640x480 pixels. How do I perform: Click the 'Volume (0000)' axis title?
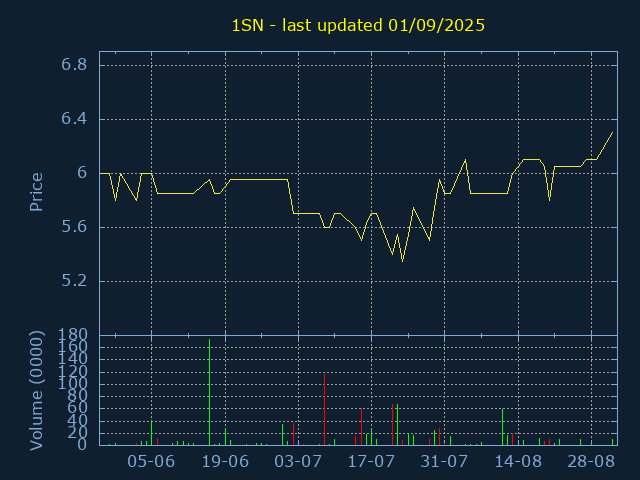pyautogui.click(x=36, y=391)
